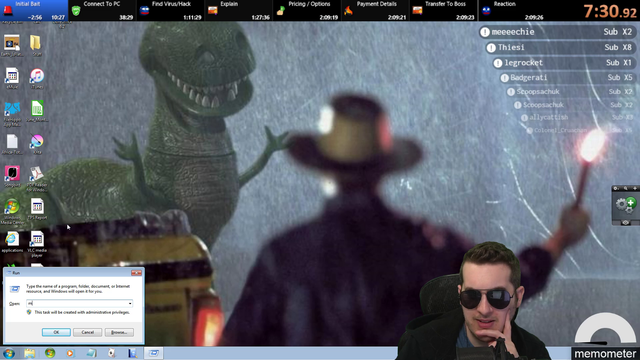Open the iTunes desktop shortcut
This screenshot has width=640, height=360.
(37, 78)
